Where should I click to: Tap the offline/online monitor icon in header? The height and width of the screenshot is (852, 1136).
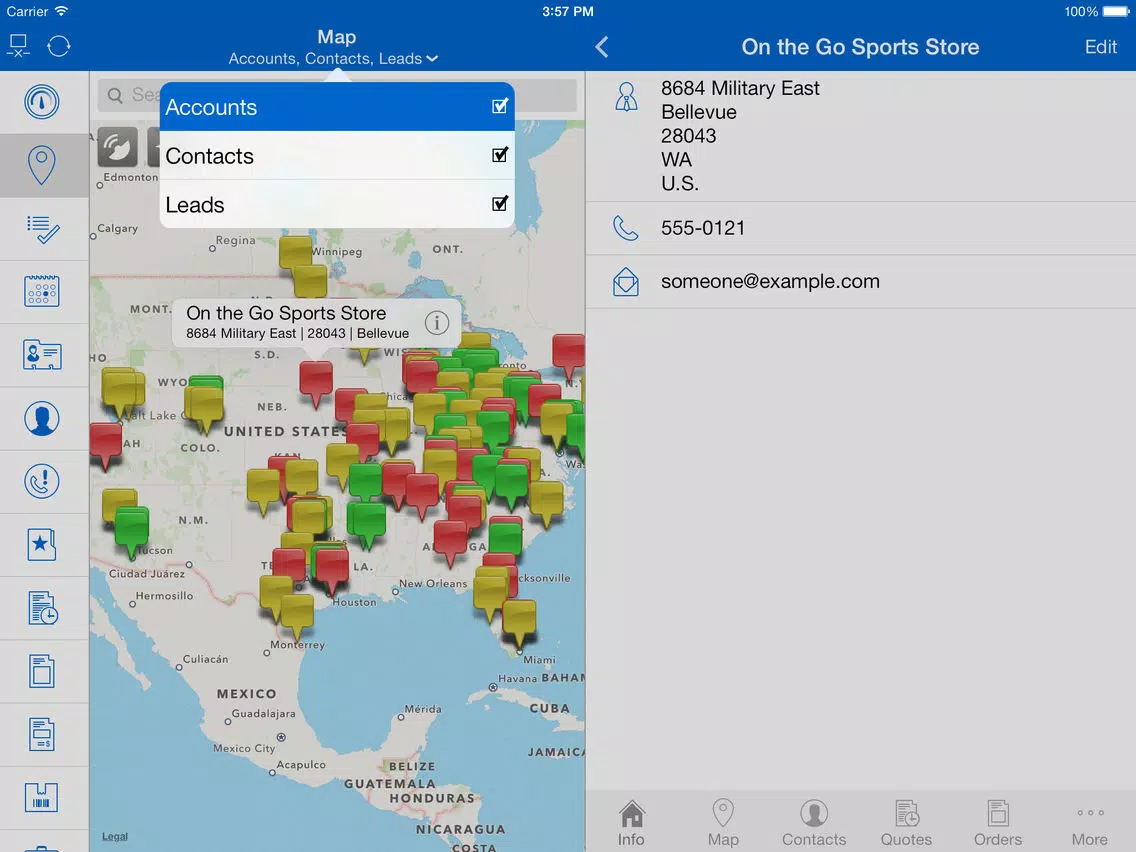coord(18,46)
